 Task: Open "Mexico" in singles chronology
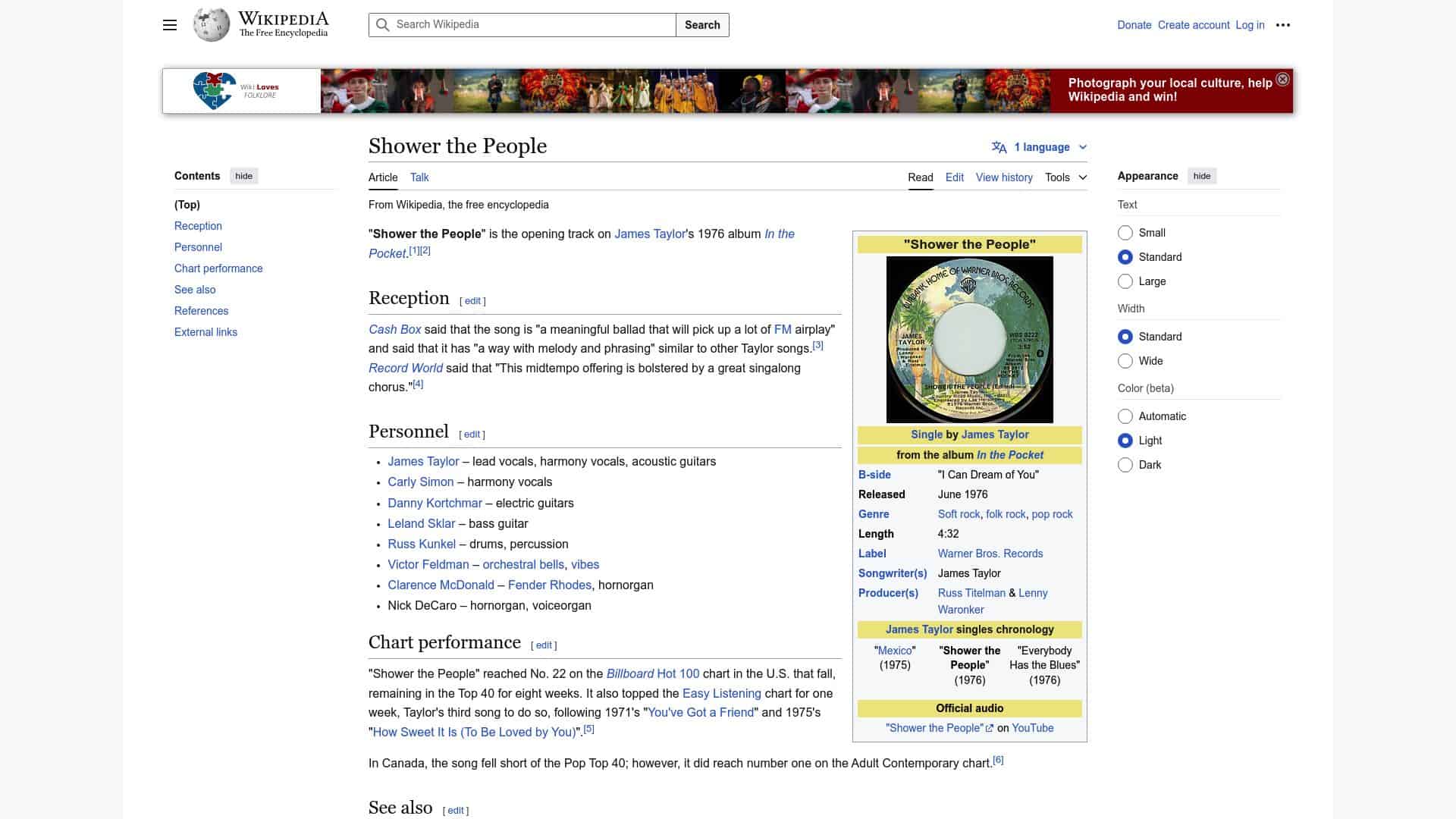[x=895, y=651]
